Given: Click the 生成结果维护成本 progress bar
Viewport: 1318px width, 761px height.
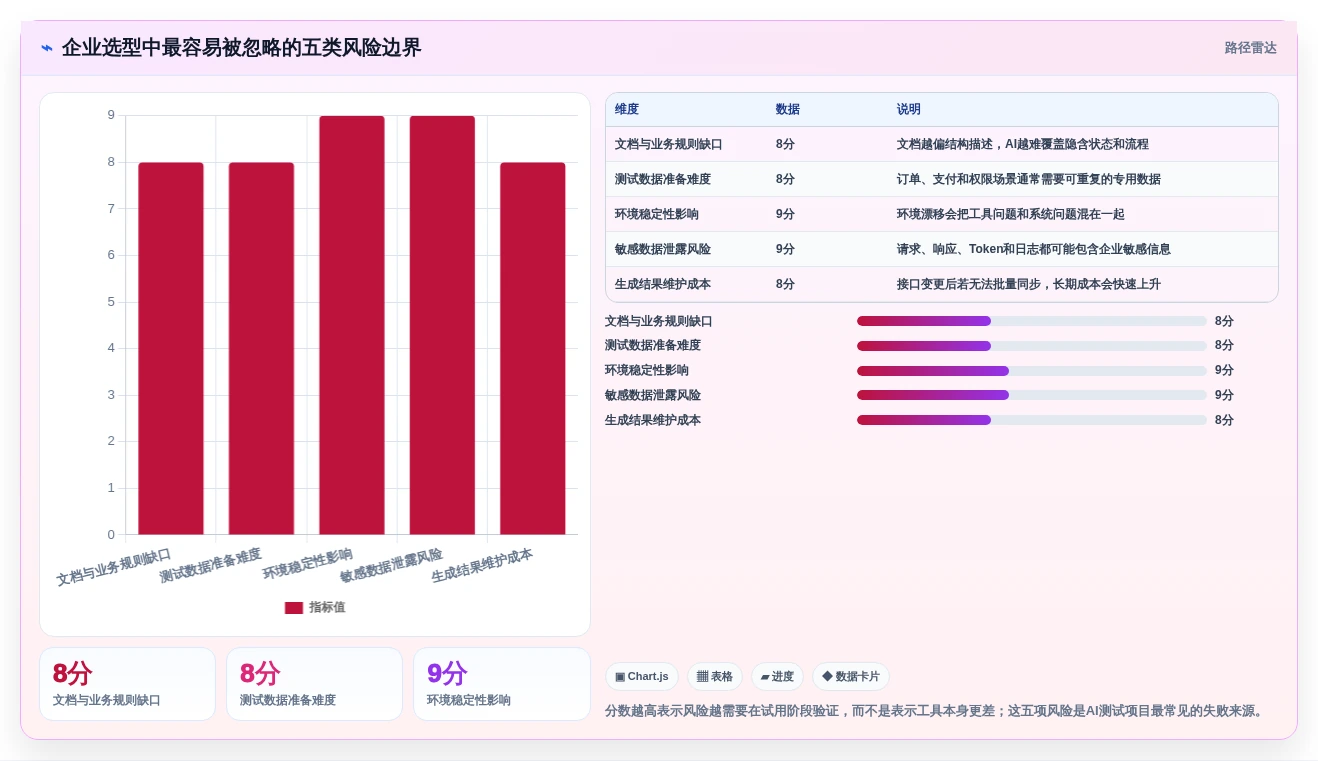Looking at the screenshot, I should 1032,420.
